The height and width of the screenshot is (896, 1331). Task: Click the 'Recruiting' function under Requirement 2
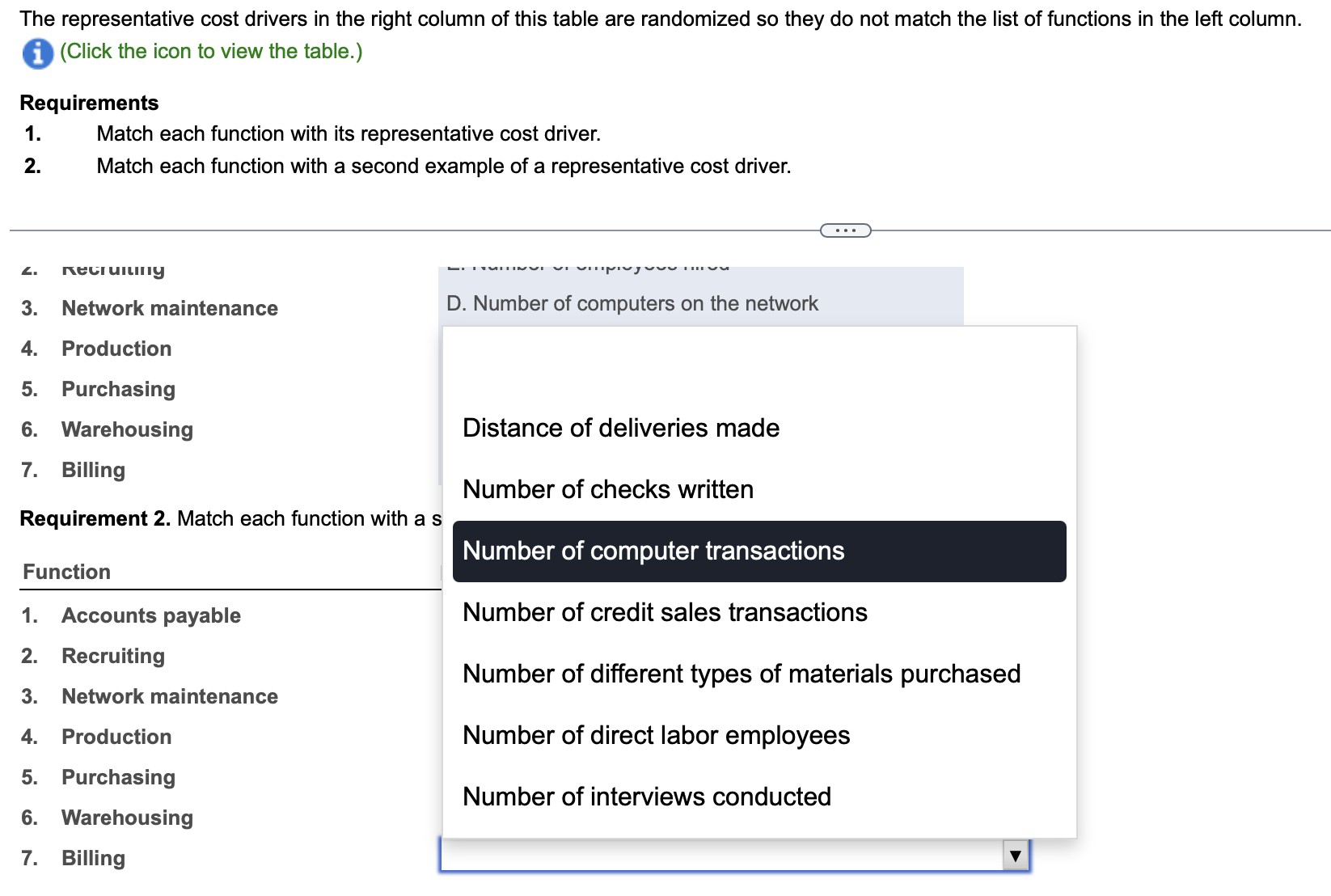(112, 656)
